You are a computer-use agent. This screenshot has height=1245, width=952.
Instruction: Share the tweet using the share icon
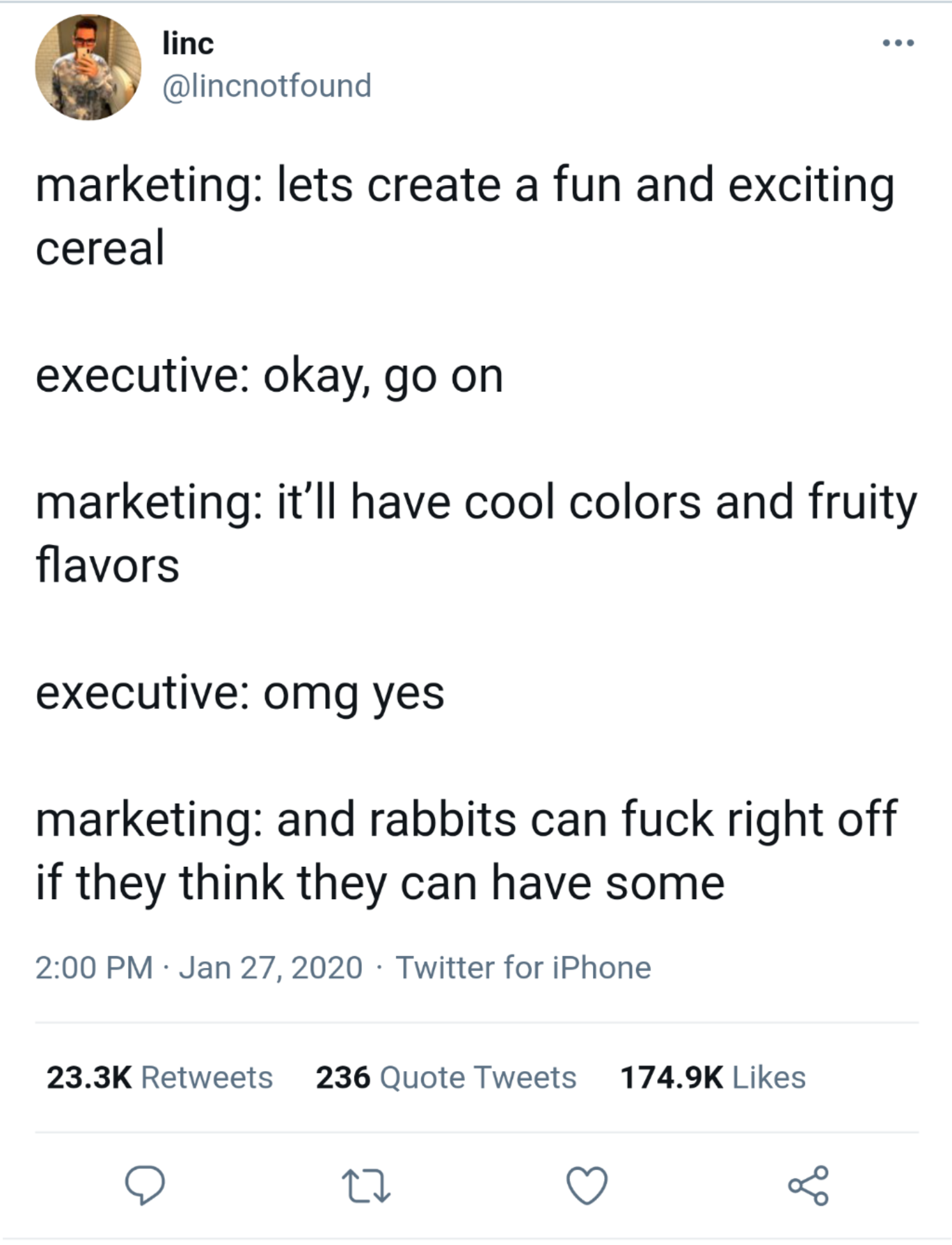coord(808,1185)
